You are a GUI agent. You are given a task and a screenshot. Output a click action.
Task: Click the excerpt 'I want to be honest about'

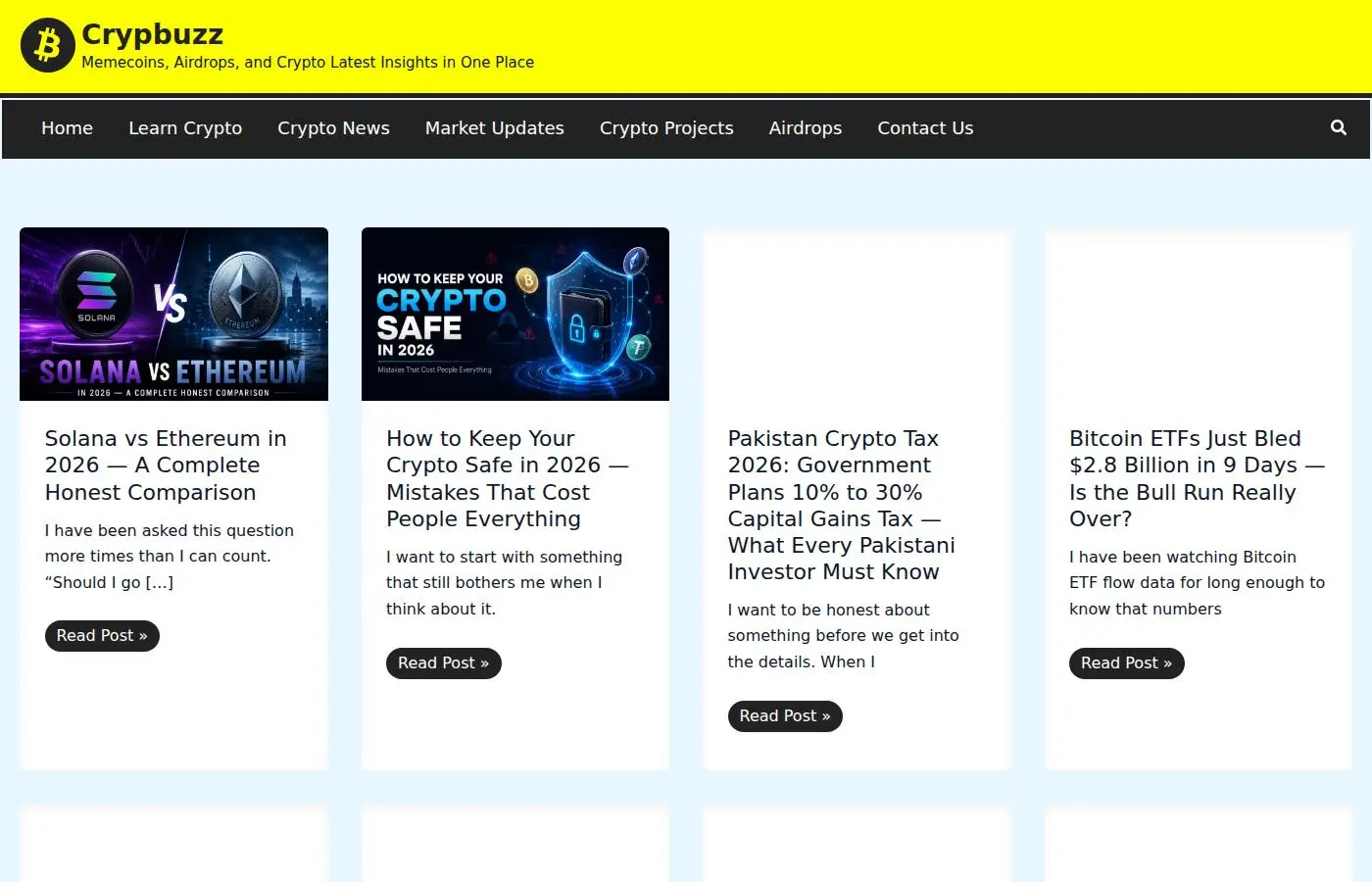pyautogui.click(x=828, y=610)
